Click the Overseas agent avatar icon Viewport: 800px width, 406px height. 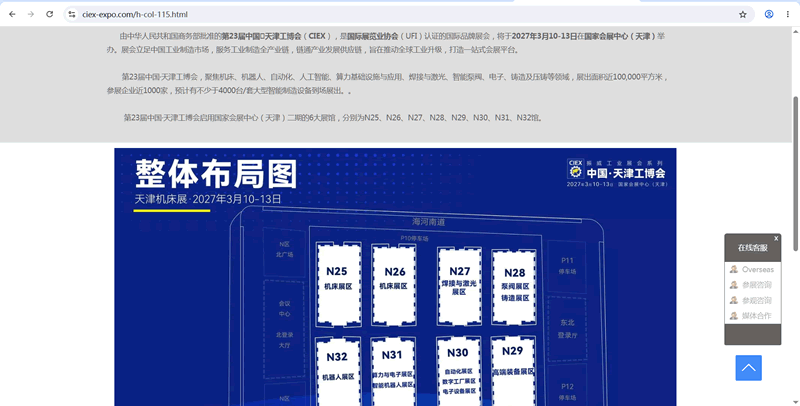click(x=734, y=269)
